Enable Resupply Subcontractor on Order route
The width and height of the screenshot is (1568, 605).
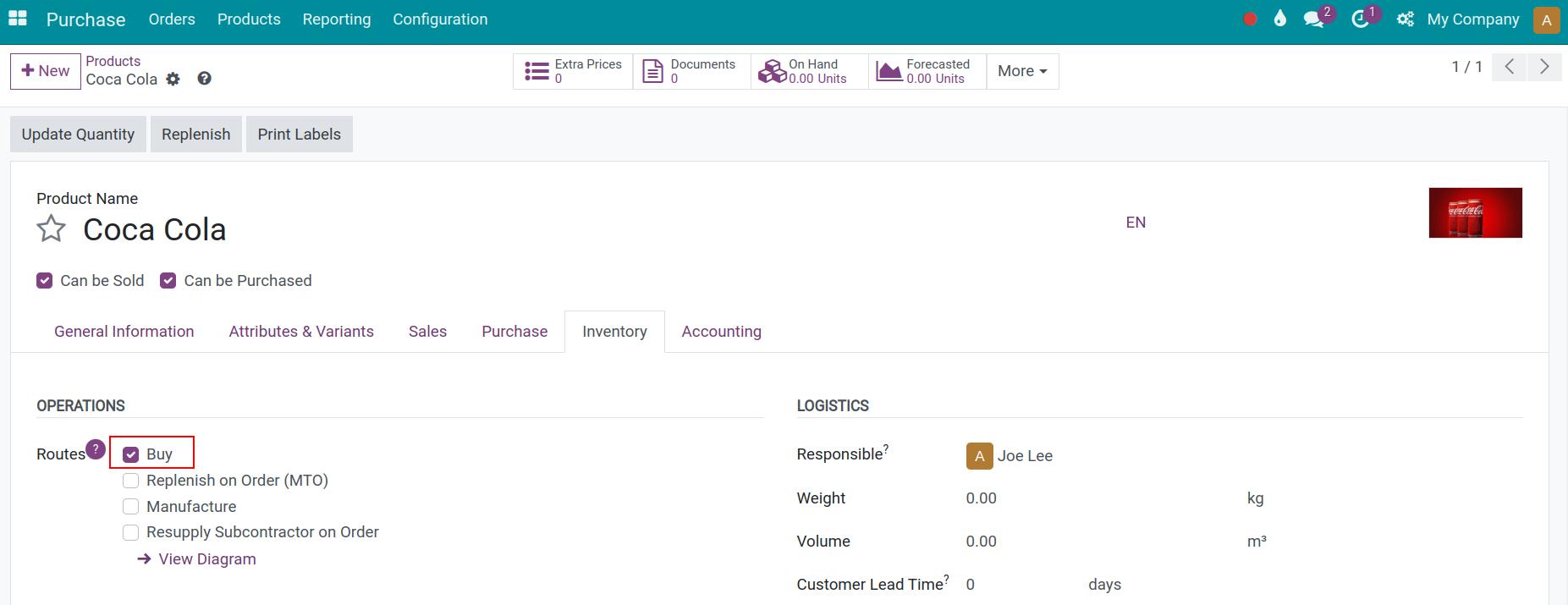tap(131, 532)
